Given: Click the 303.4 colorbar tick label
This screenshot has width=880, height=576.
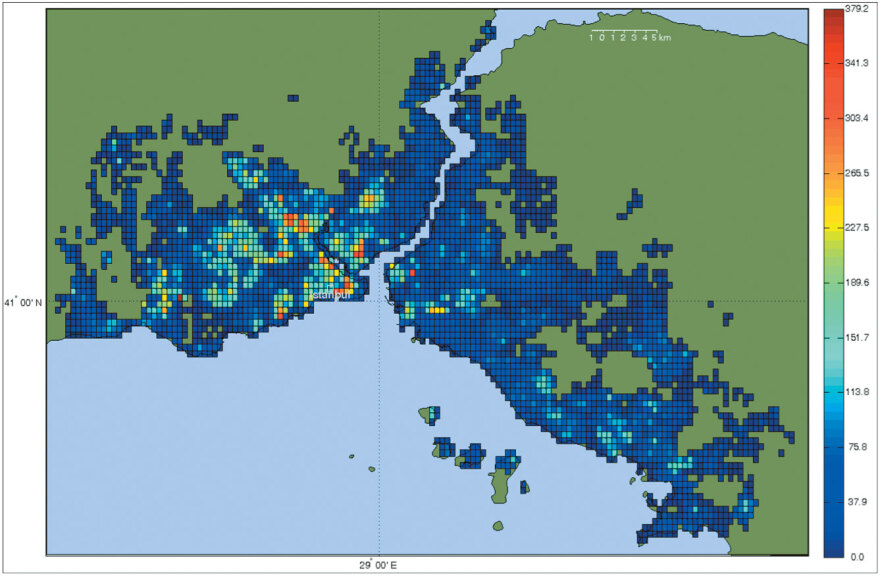Looking at the screenshot, I should (856, 117).
